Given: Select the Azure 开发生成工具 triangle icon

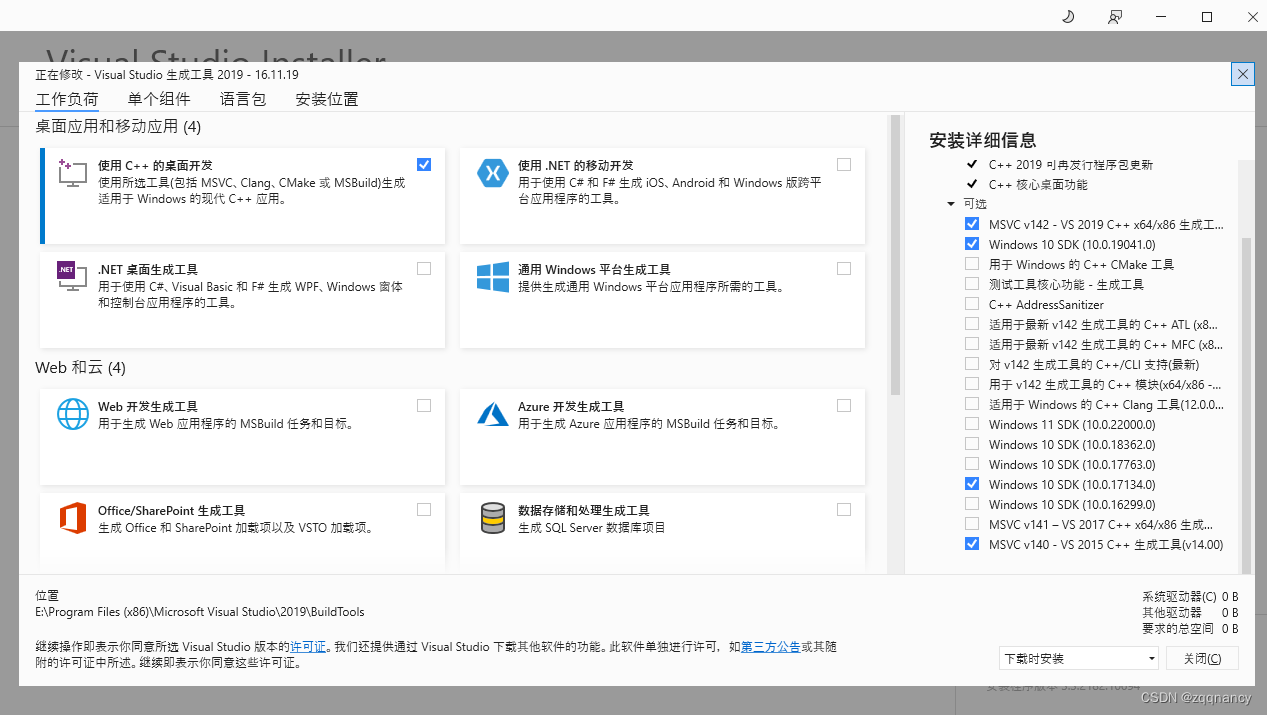Looking at the screenshot, I should point(492,414).
